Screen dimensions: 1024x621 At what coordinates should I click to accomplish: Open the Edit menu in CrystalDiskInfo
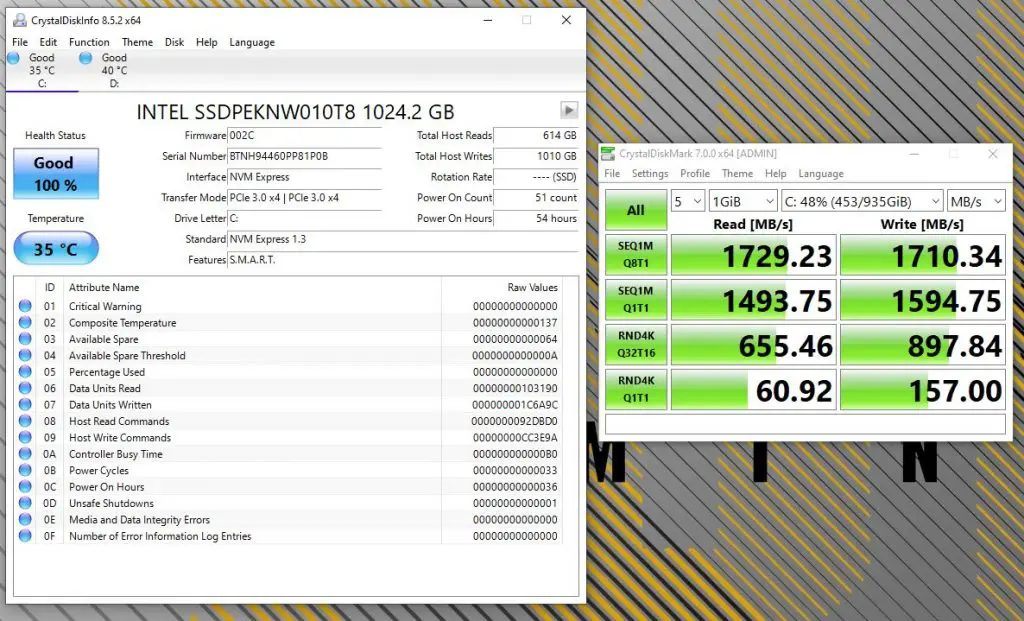coord(48,42)
